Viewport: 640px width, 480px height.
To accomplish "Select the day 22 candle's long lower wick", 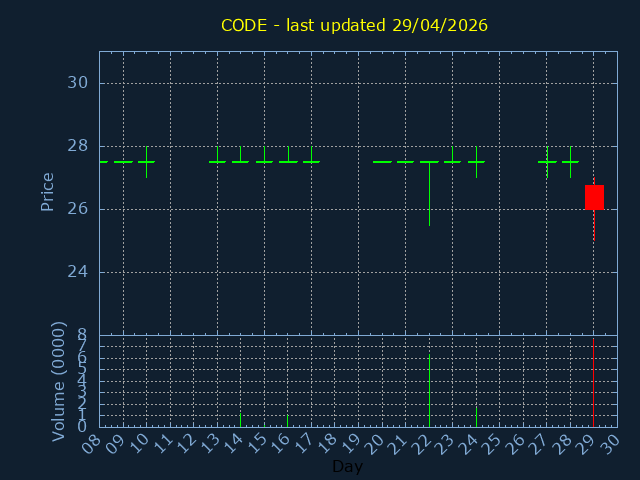I will tap(429, 195).
